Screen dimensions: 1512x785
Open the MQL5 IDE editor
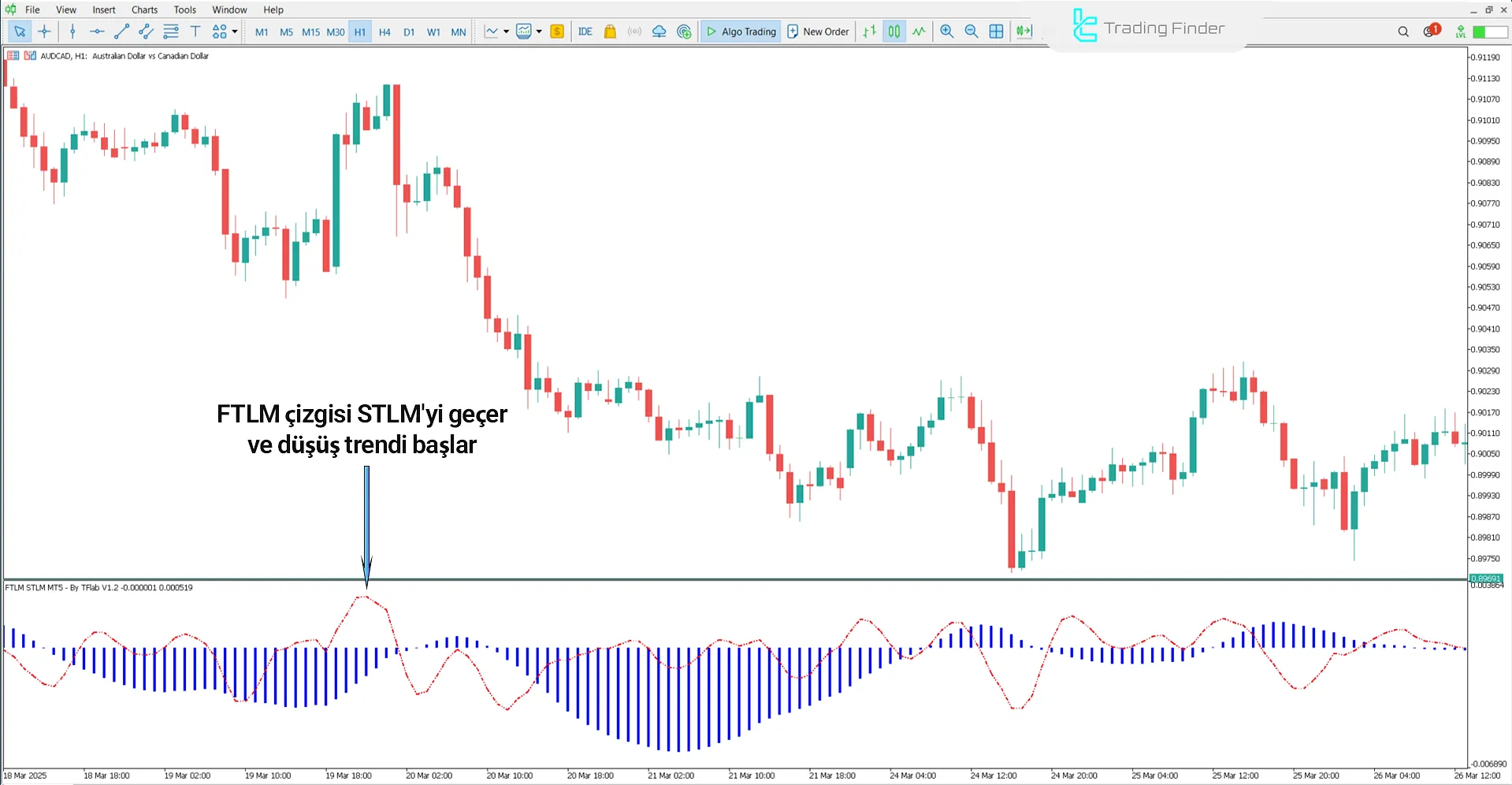coord(585,32)
